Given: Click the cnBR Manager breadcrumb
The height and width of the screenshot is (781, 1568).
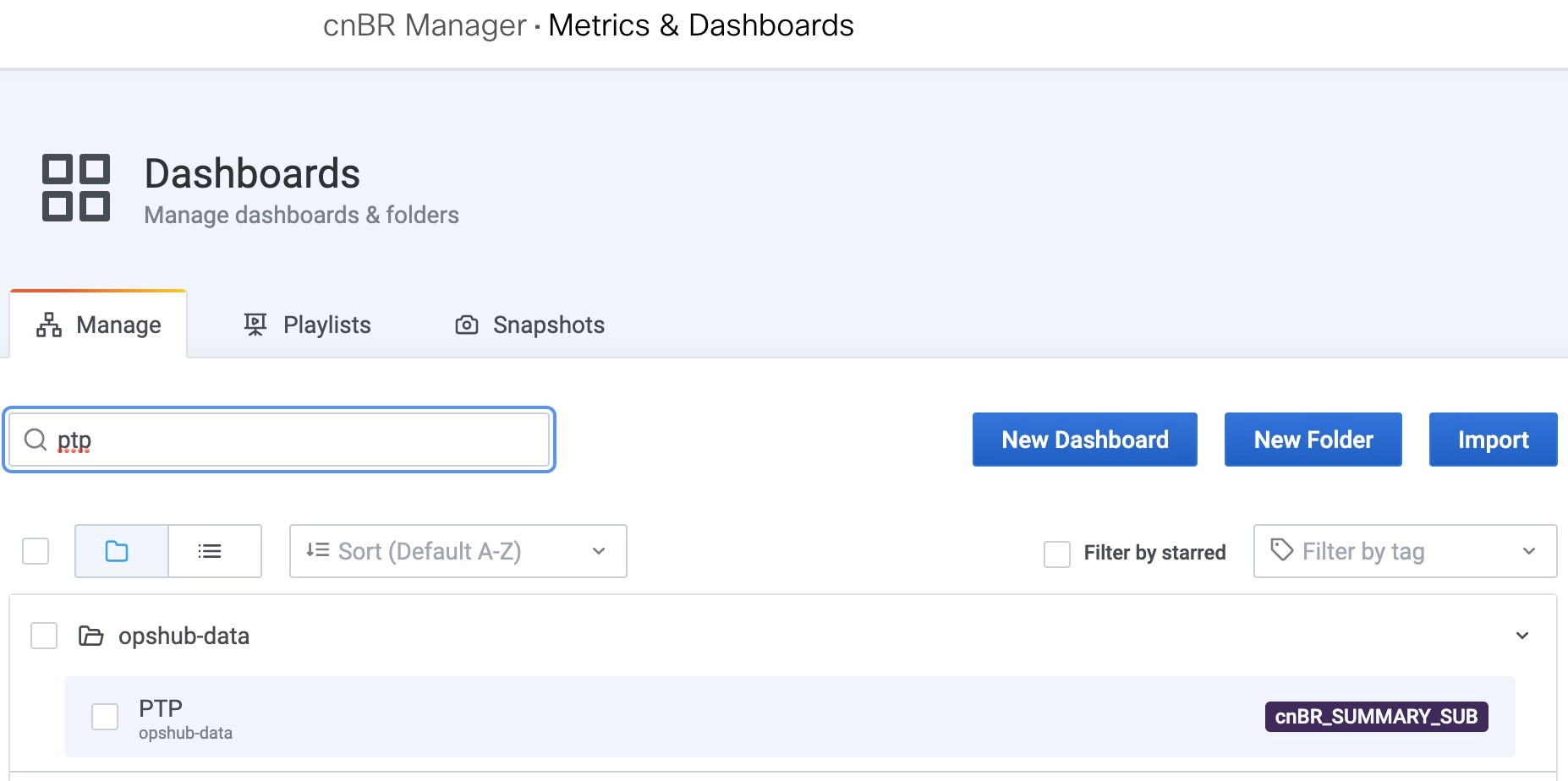Looking at the screenshot, I should coord(425,25).
